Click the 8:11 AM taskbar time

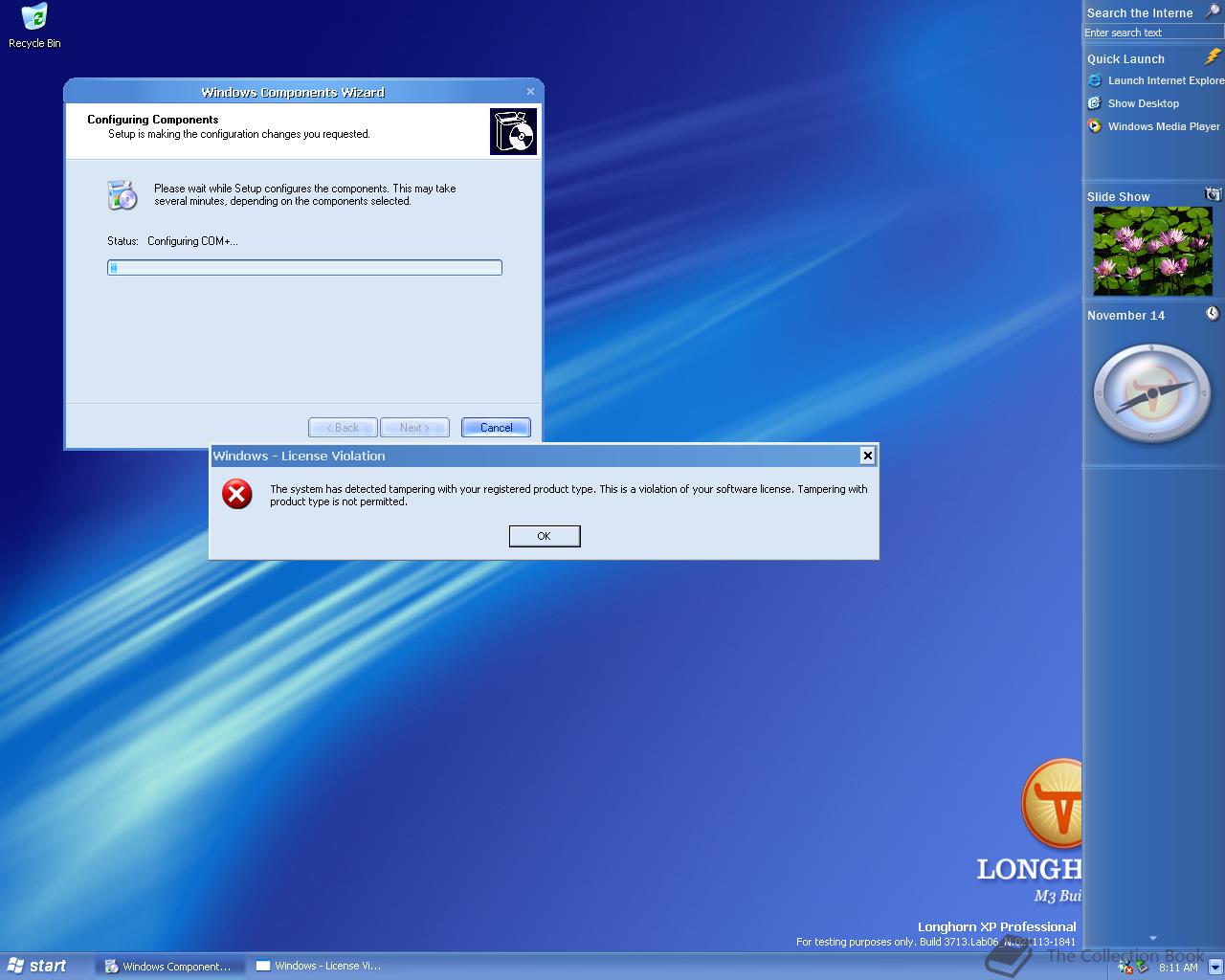[x=1178, y=968]
